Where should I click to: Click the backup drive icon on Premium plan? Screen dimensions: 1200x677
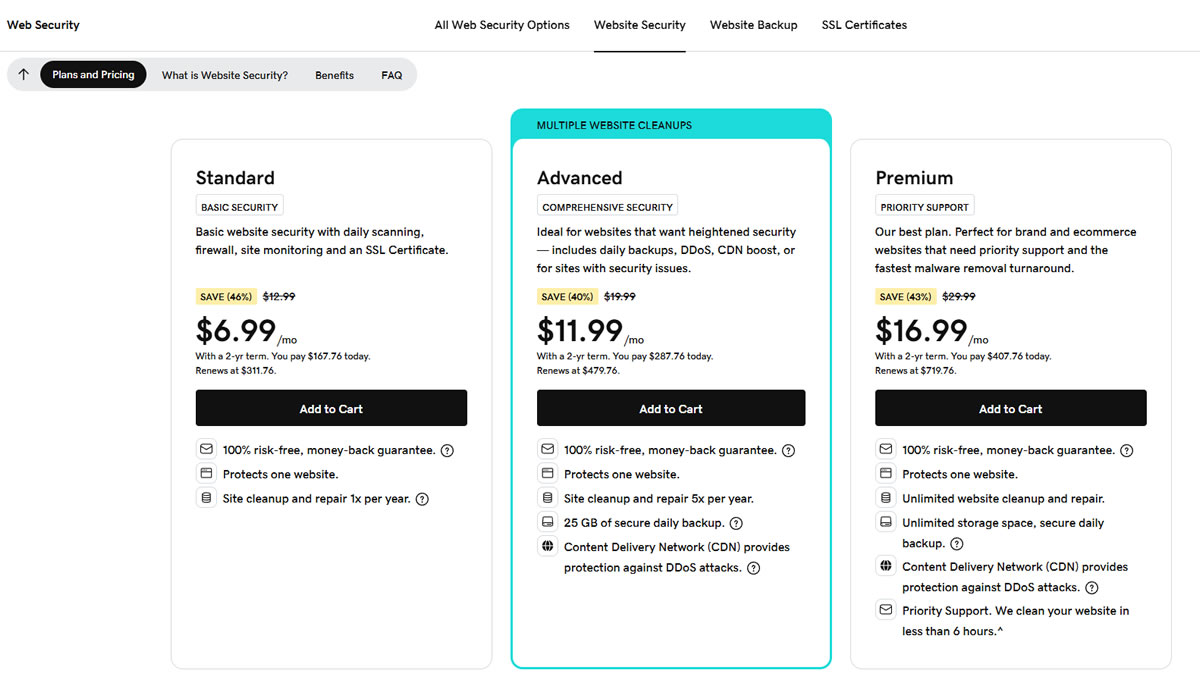tap(885, 521)
